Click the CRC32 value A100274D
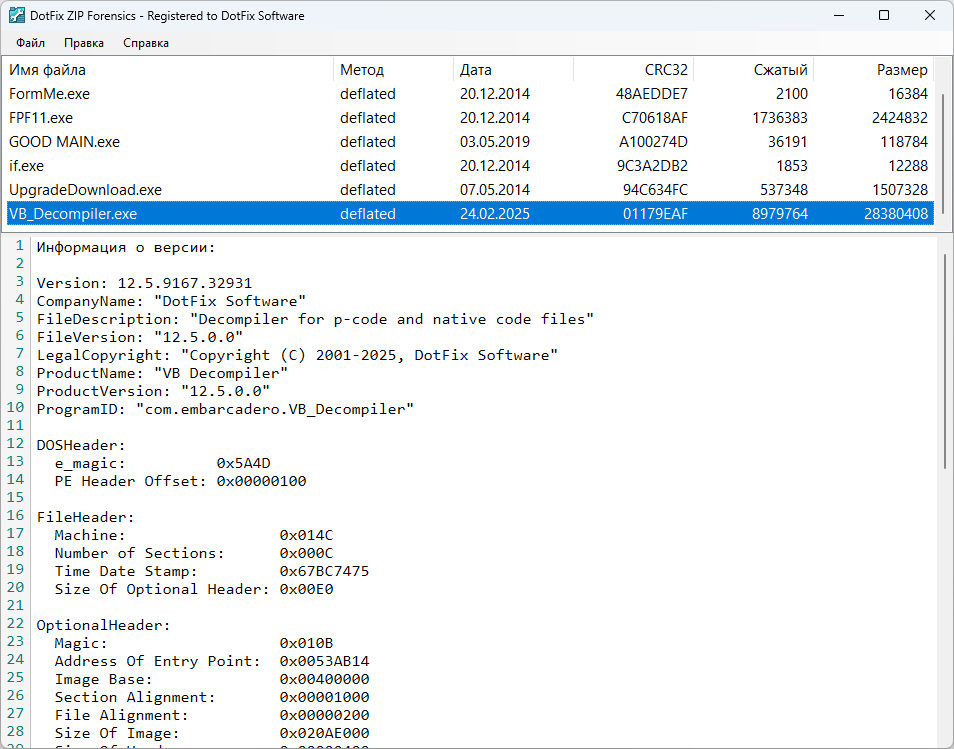The height and width of the screenshot is (749, 954). pyautogui.click(x=653, y=142)
